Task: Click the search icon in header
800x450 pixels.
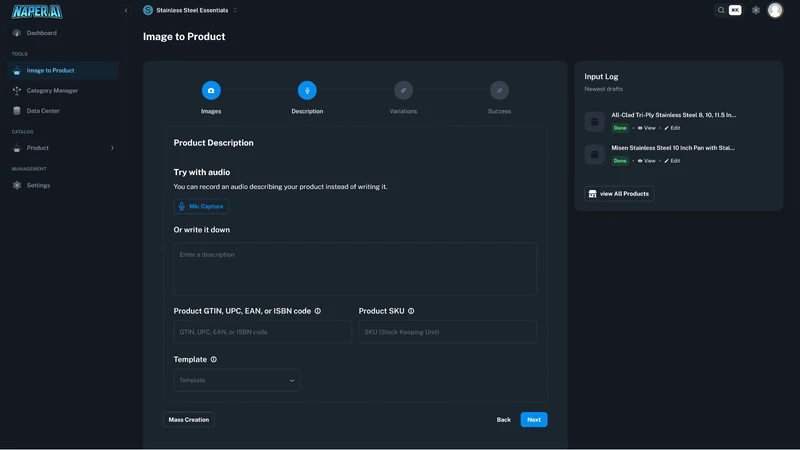Action: [721, 10]
